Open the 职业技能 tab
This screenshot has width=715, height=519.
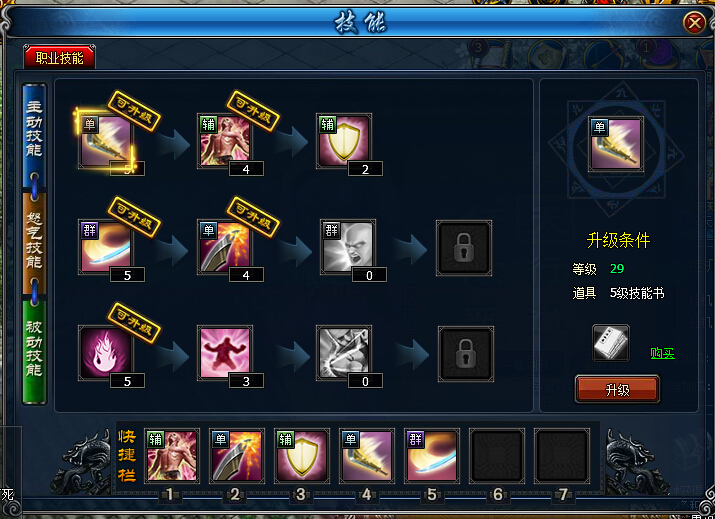tap(59, 57)
